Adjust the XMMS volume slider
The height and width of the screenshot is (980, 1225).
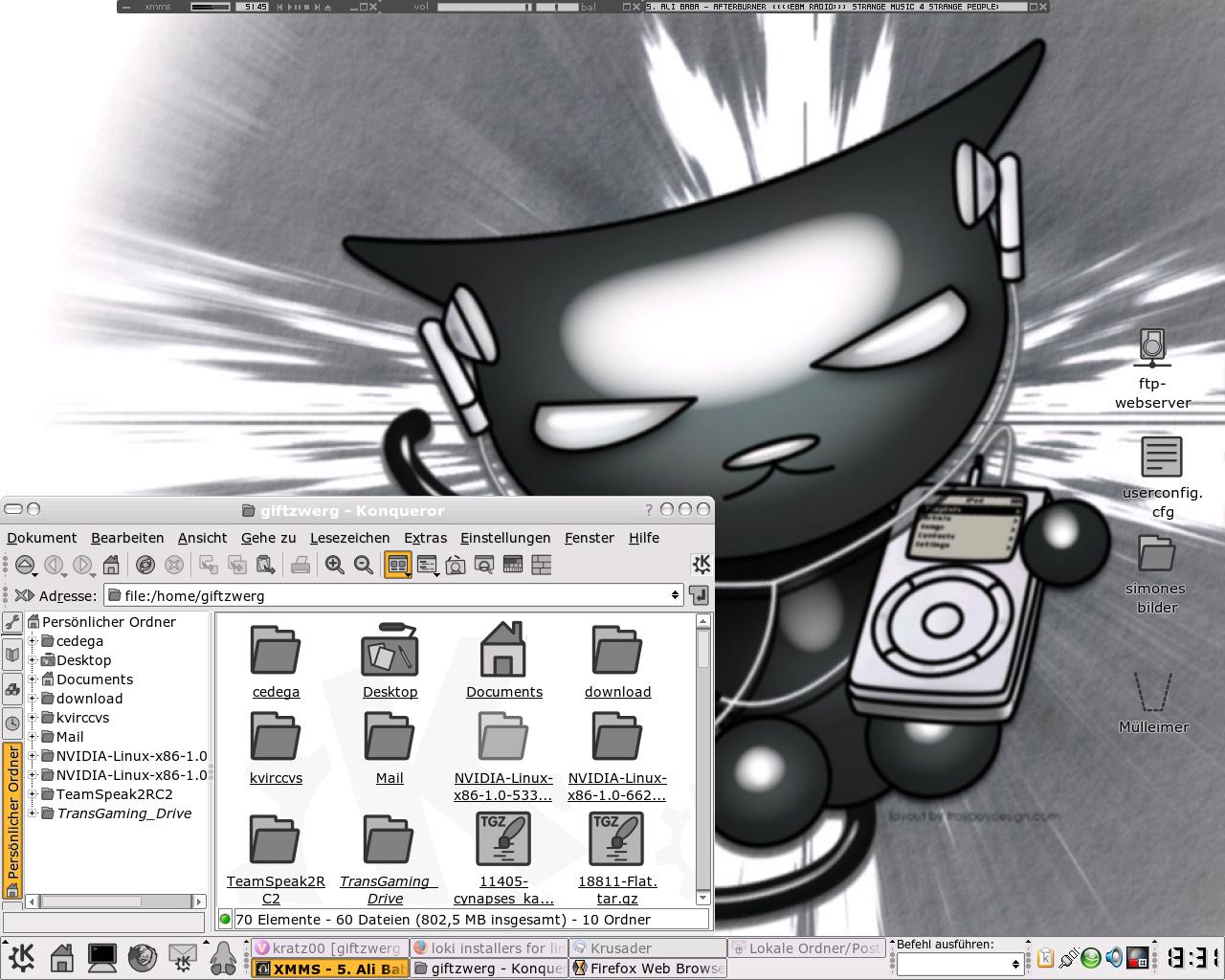pos(484,7)
